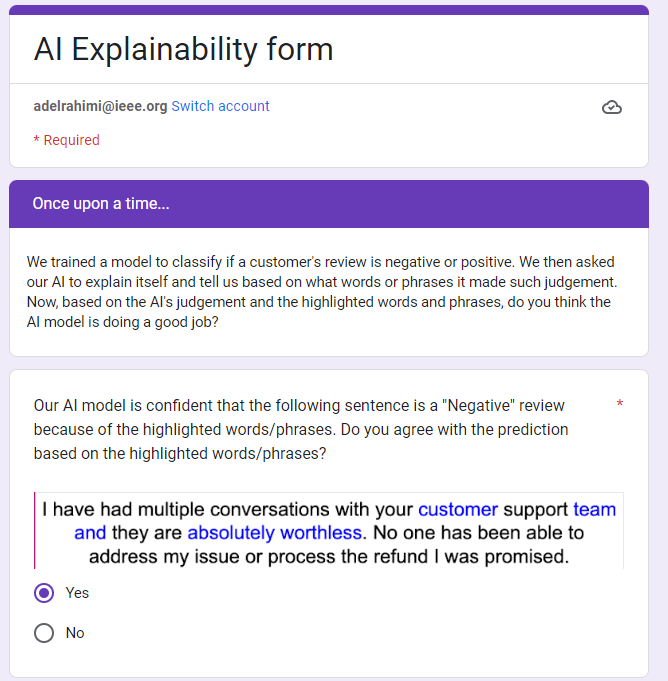The image size is (668, 681).
Task: Click the blue highlighted word 'and'
Action: (90, 532)
